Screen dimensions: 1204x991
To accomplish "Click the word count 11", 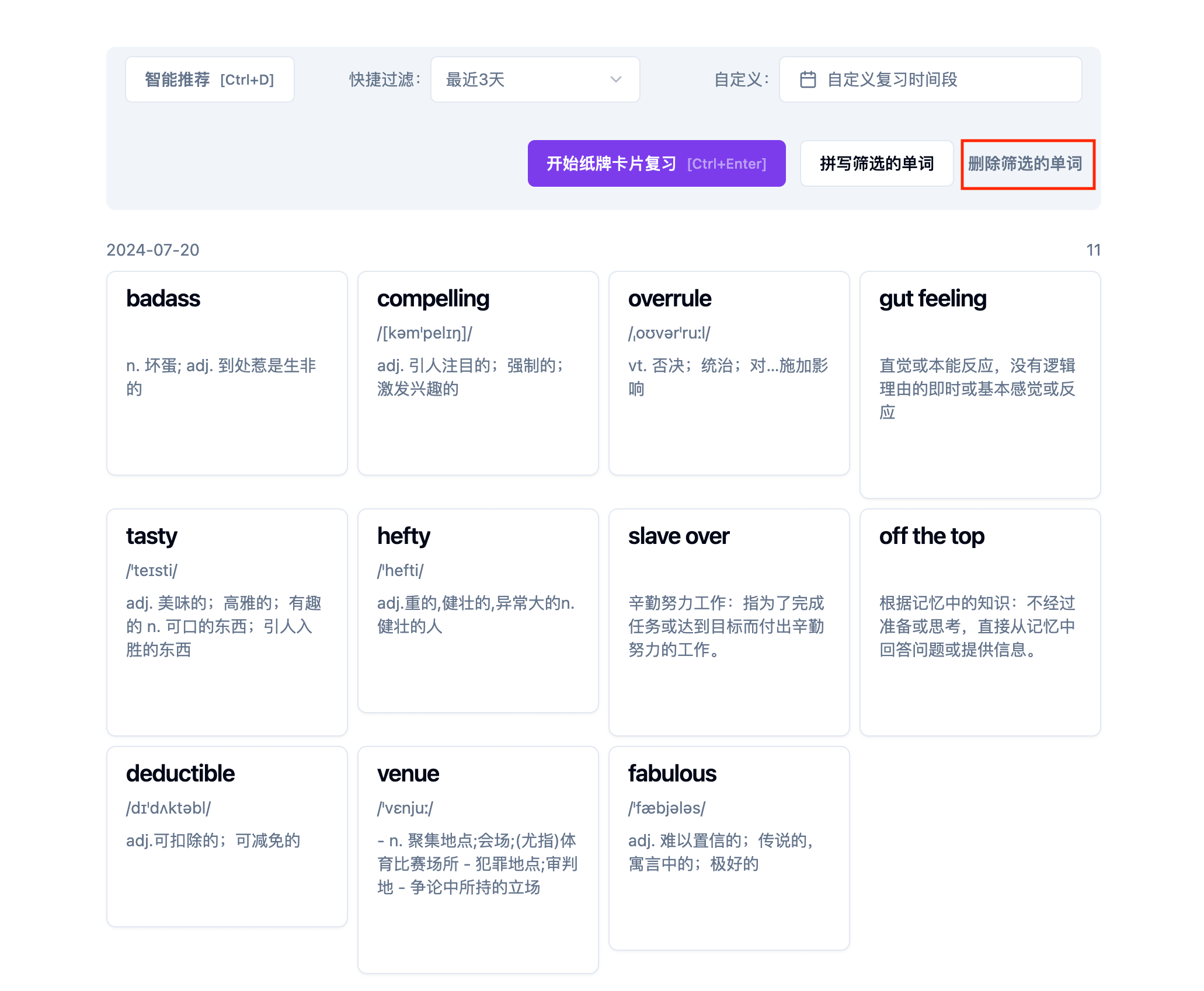I will (x=1093, y=250).
